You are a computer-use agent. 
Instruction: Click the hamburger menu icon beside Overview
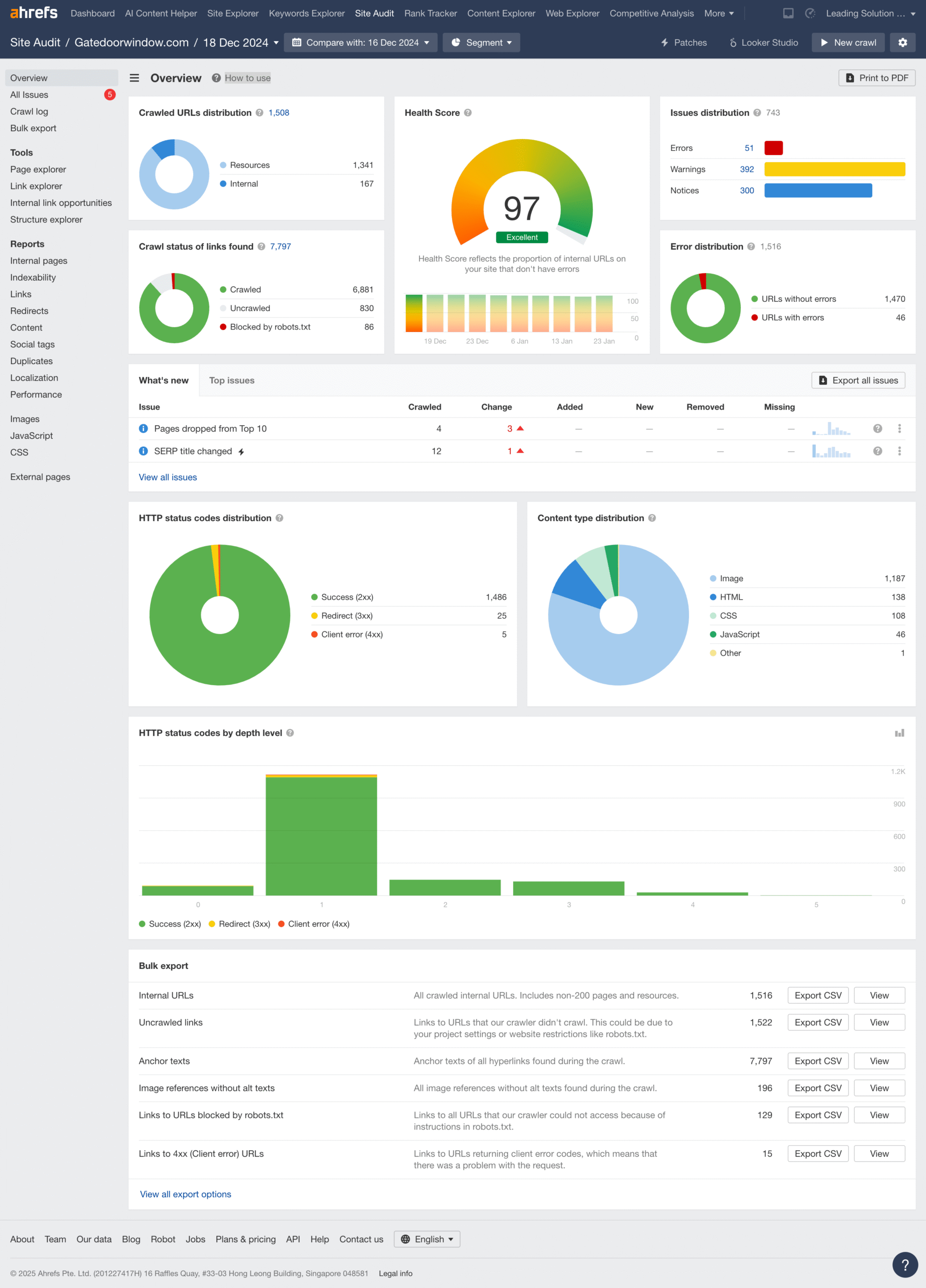click(135, 78)
